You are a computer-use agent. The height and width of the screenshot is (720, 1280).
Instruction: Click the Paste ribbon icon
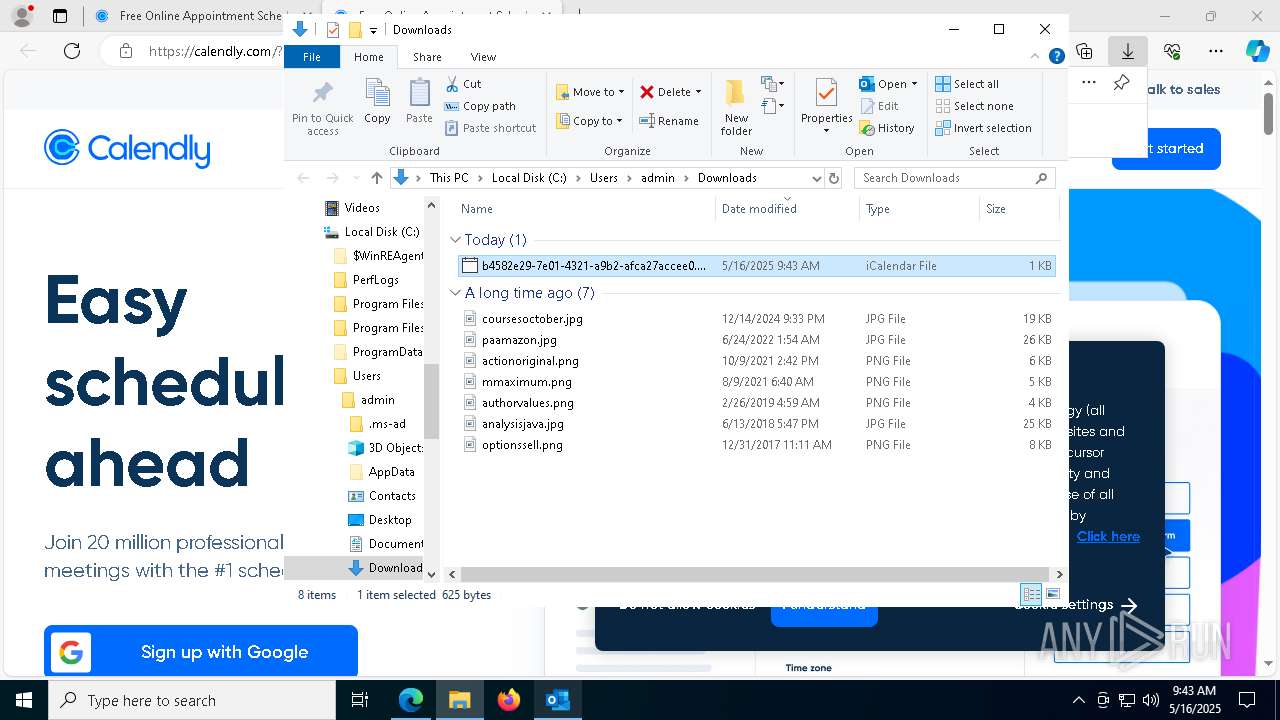(x=419, y=102)
